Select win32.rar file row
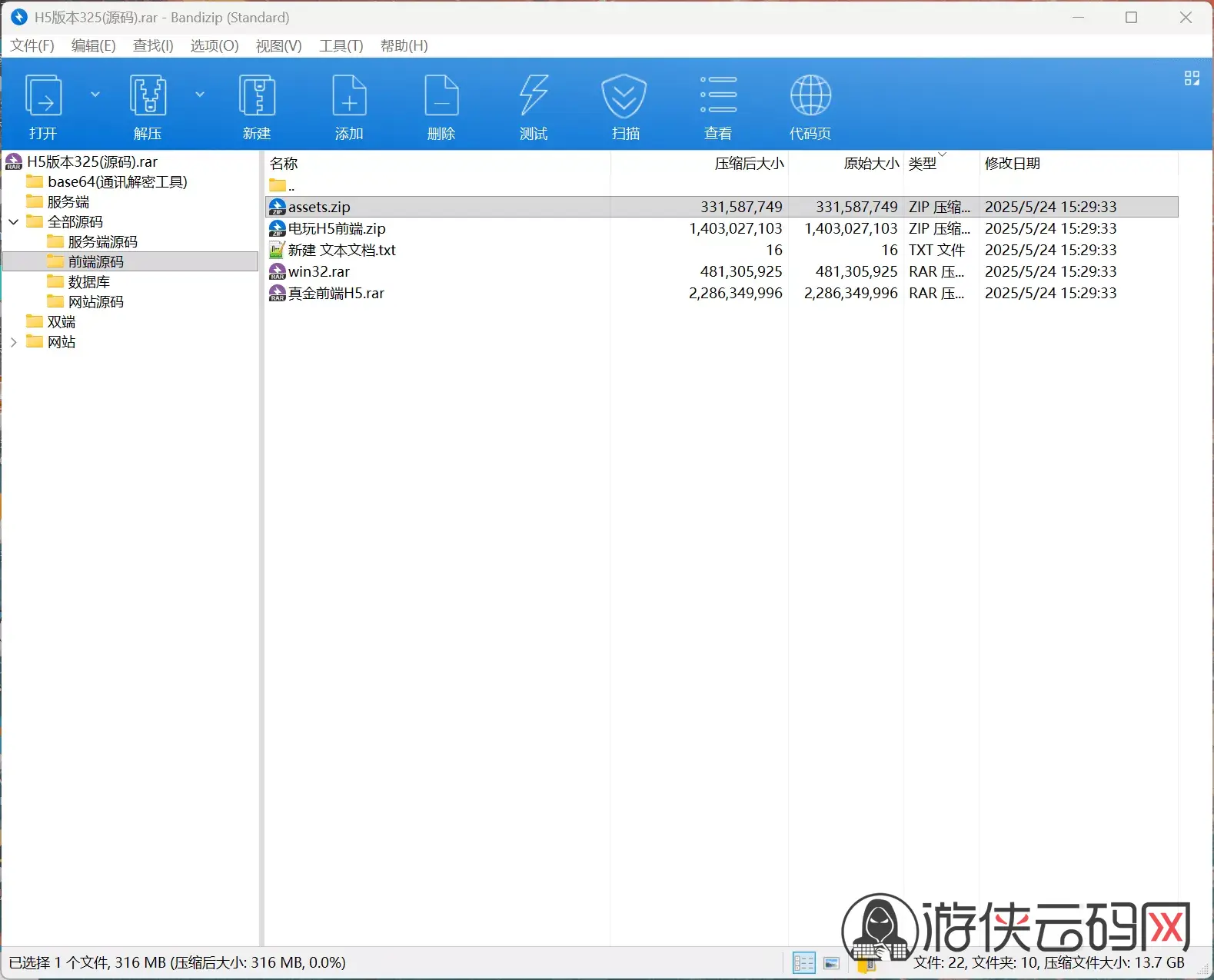 pyautogui.click(x=722, y=271)
